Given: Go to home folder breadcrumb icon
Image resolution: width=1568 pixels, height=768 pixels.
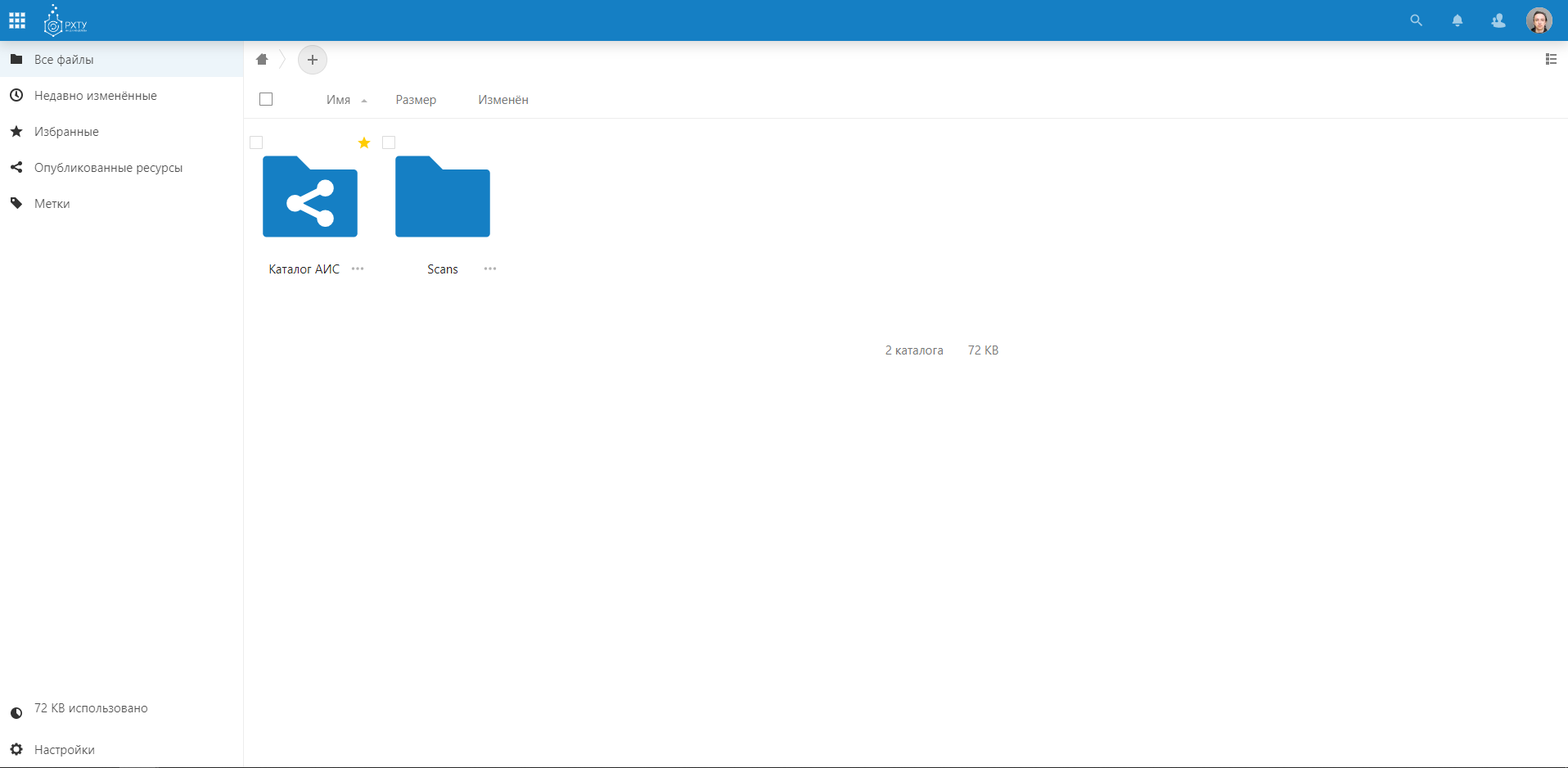Looking at the screenshot, I should [262, 60].
